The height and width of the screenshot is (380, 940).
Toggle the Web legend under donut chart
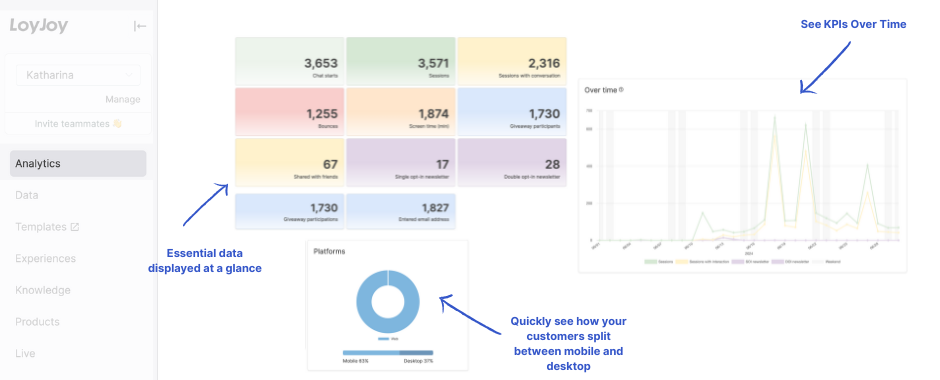[388, 339]
